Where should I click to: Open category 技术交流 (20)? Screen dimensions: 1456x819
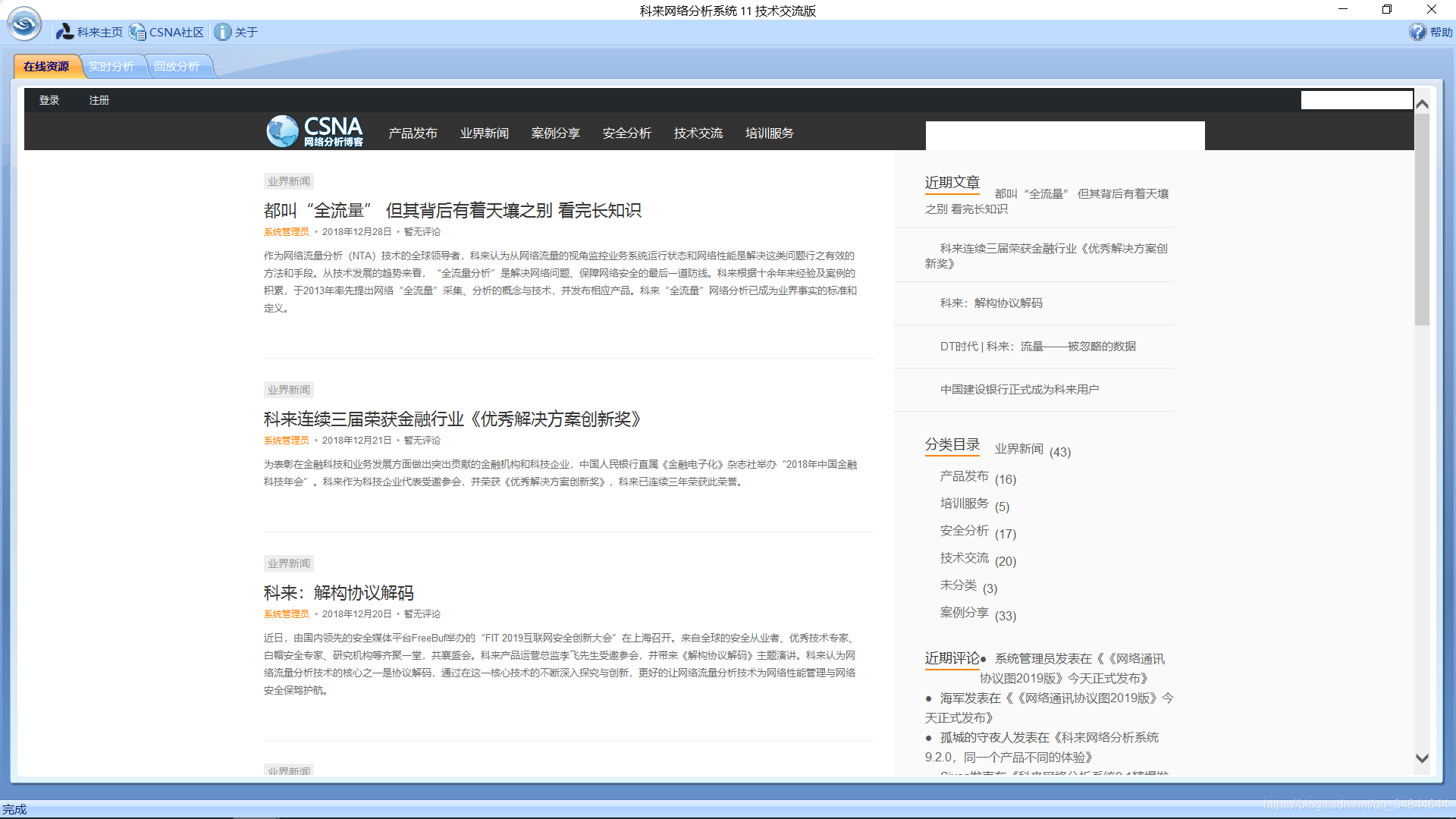click(x=964, y=558)
